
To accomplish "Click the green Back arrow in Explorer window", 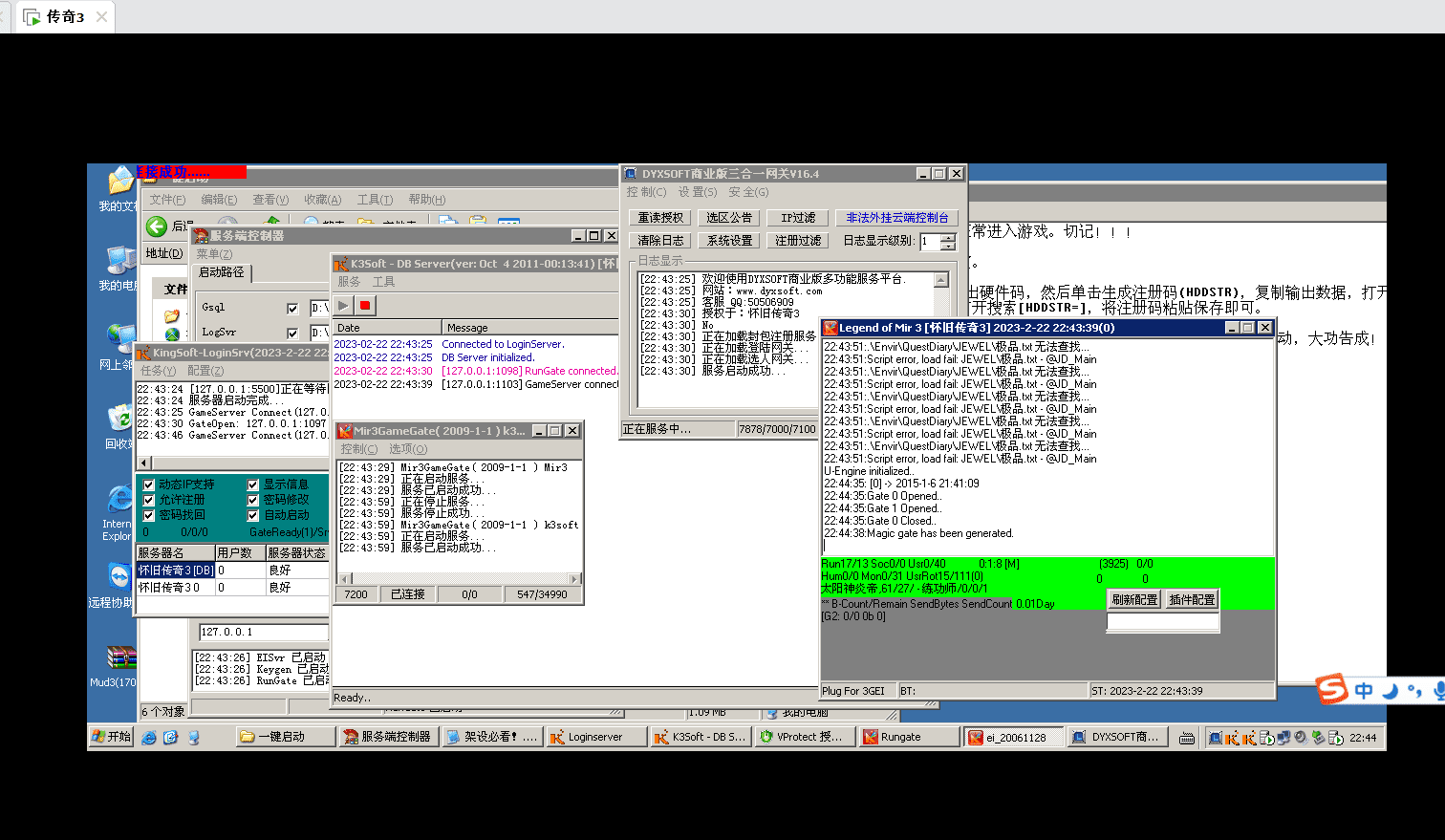I will coord(157,226).
